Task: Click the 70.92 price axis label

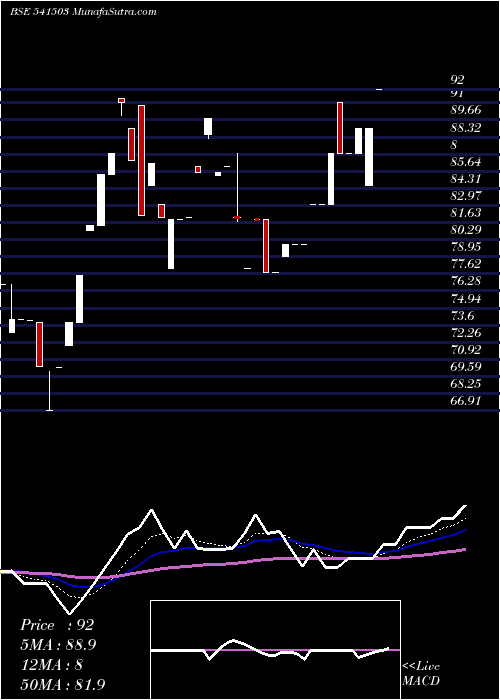Action: 466,350
